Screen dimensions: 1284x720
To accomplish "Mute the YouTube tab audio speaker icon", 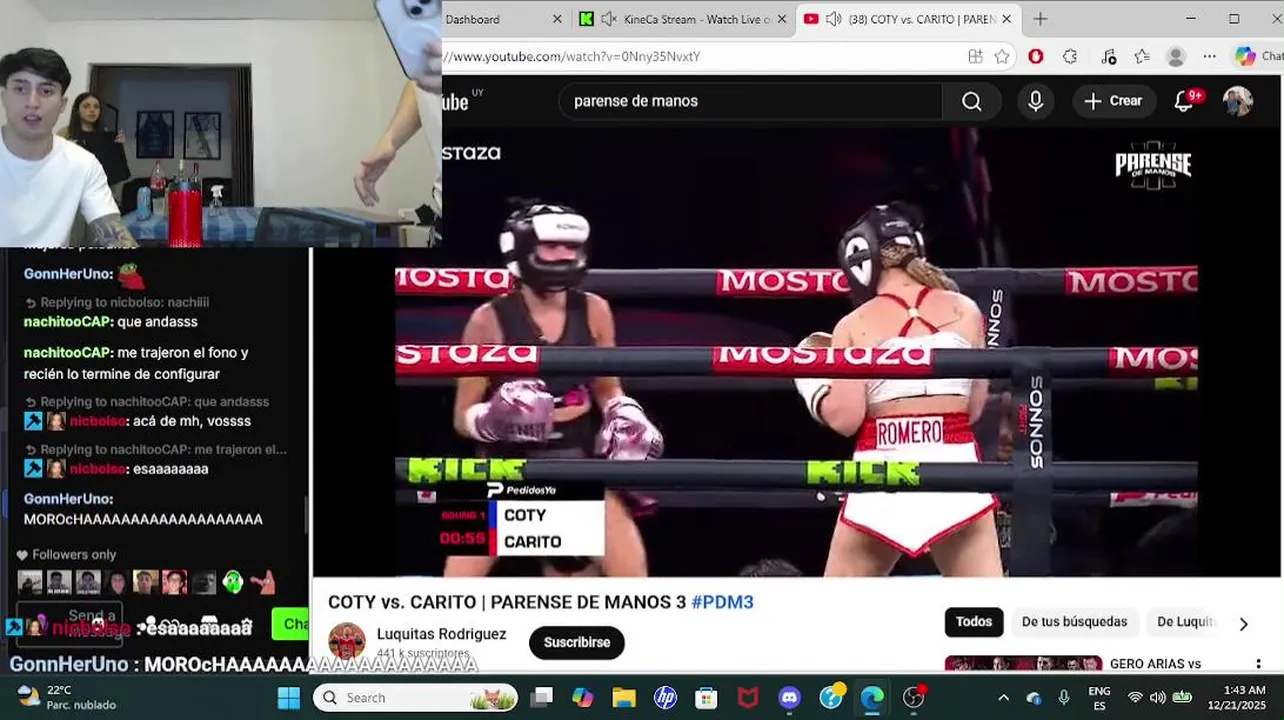I will pos(833,19).
